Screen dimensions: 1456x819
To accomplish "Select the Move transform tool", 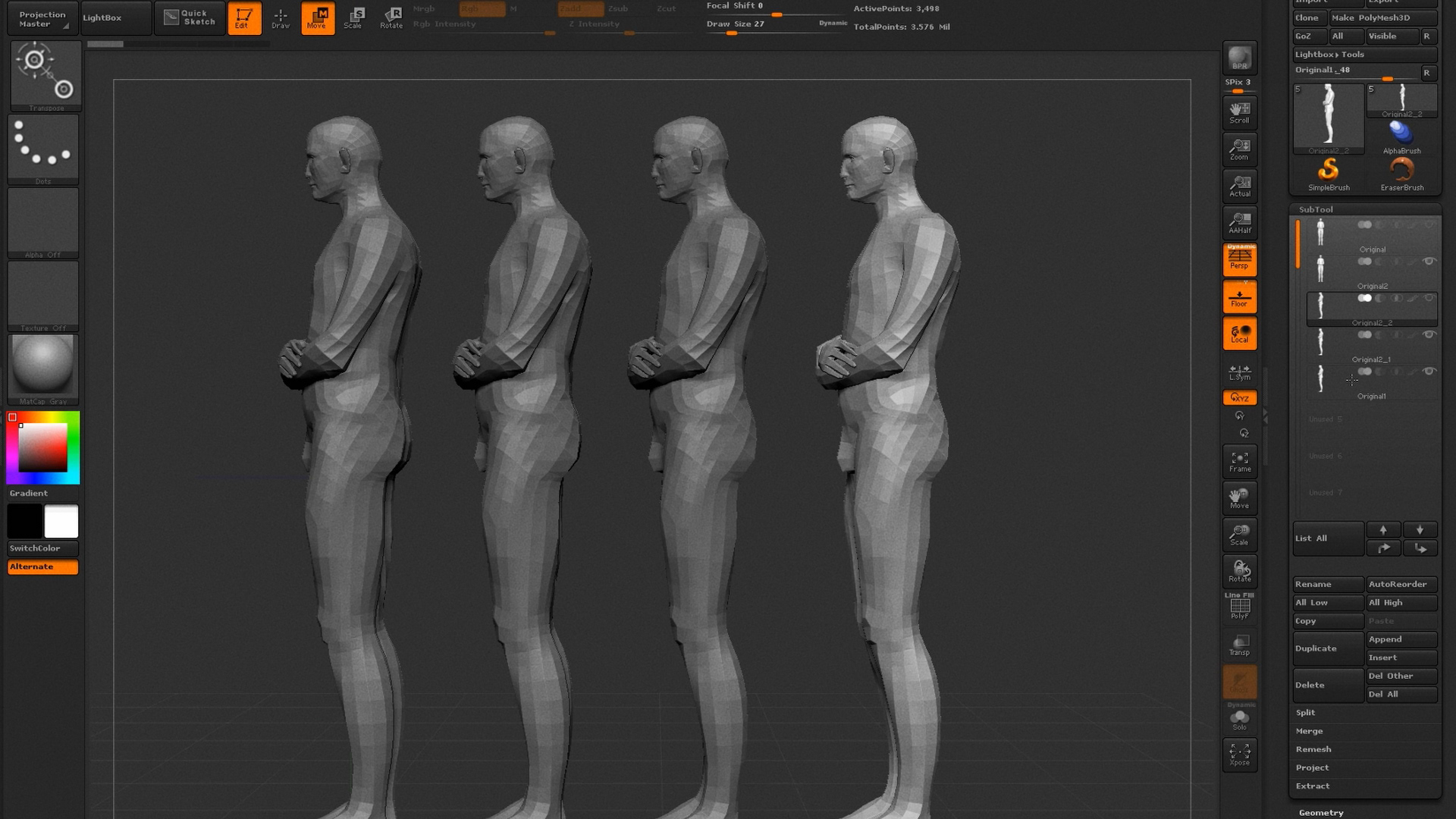I will [x=317, y=17].
